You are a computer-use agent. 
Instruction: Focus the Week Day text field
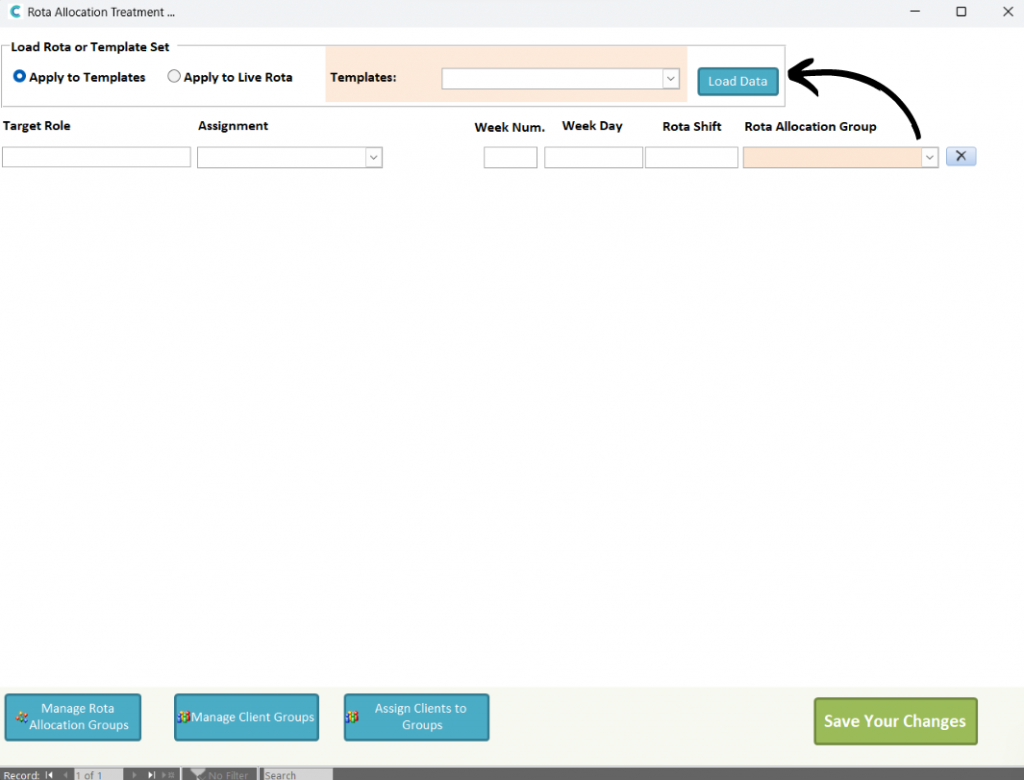(593, 157)
